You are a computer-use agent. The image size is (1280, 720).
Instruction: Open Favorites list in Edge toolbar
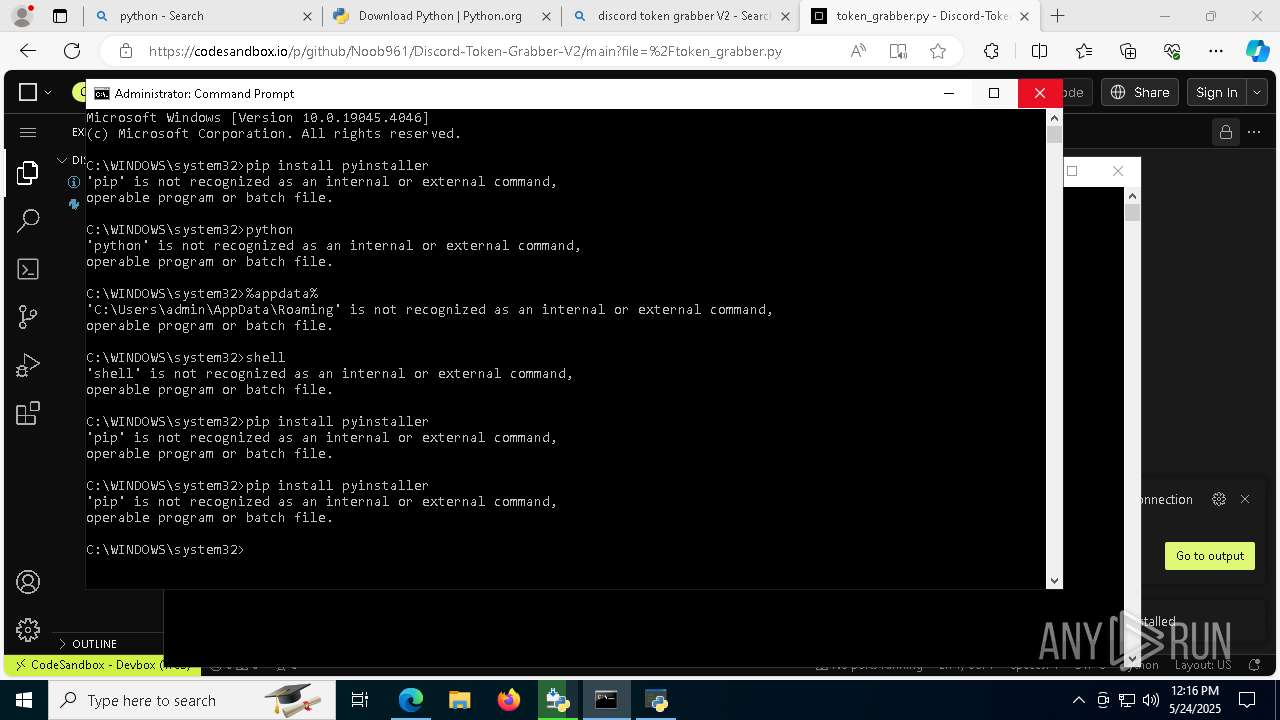[x=1084, y=51]
